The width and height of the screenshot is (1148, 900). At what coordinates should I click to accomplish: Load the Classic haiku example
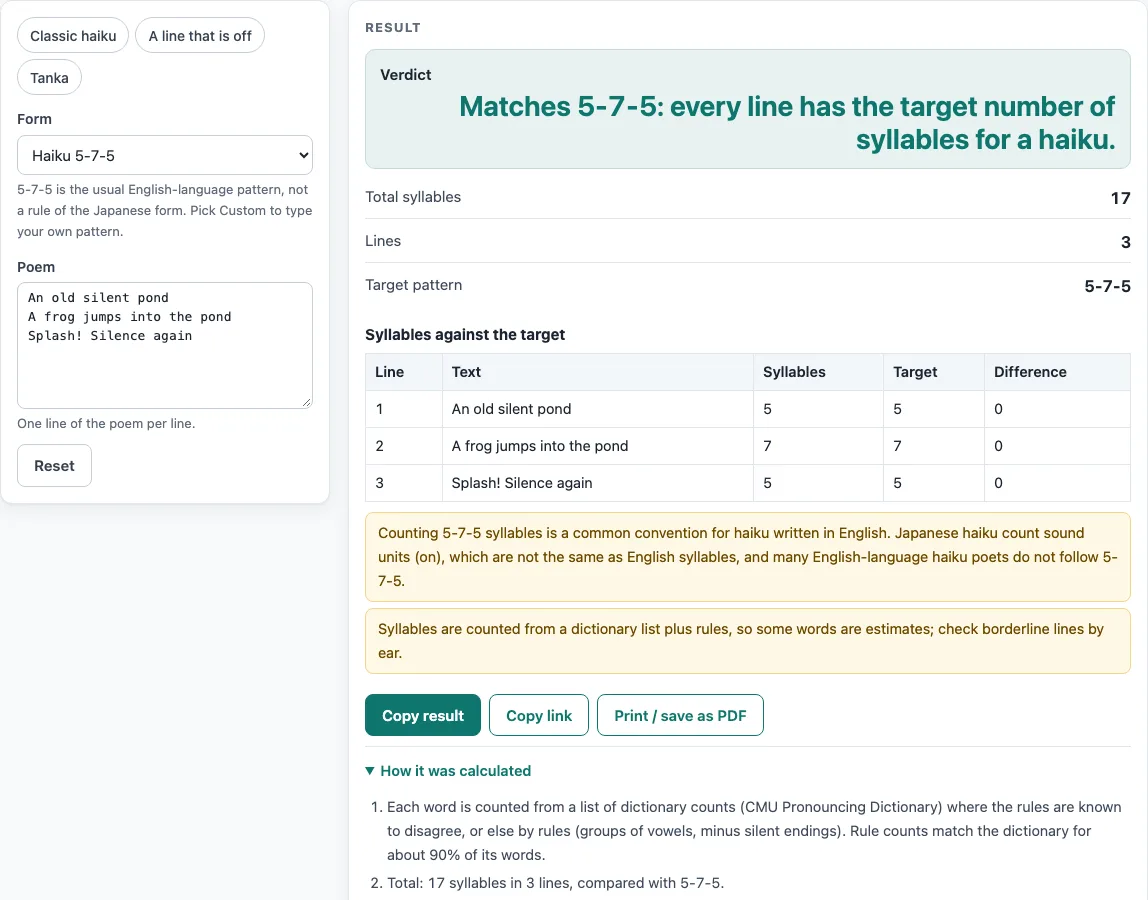tap(73, 36)
